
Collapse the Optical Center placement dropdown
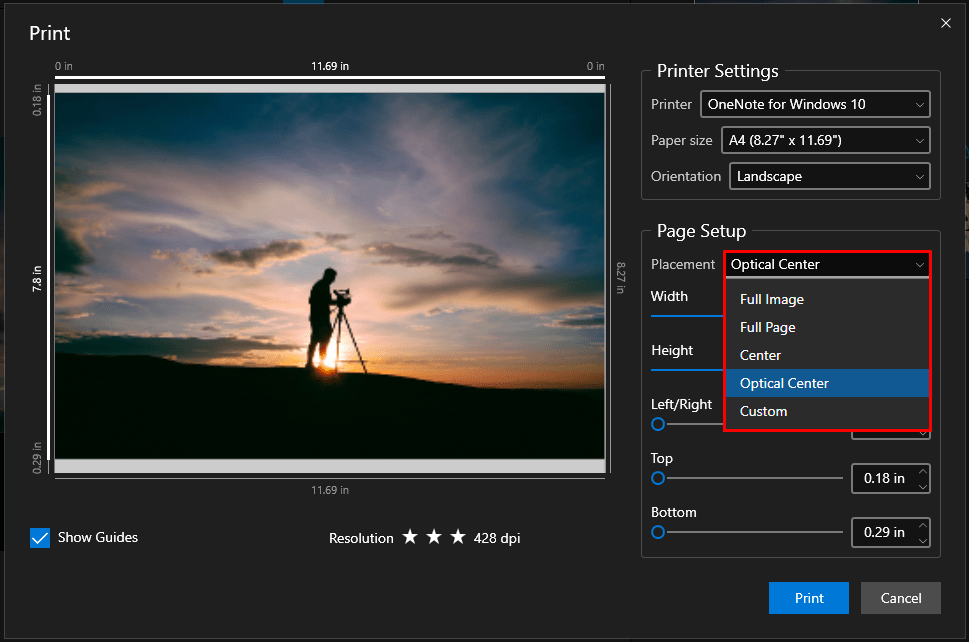coord(827,264)
